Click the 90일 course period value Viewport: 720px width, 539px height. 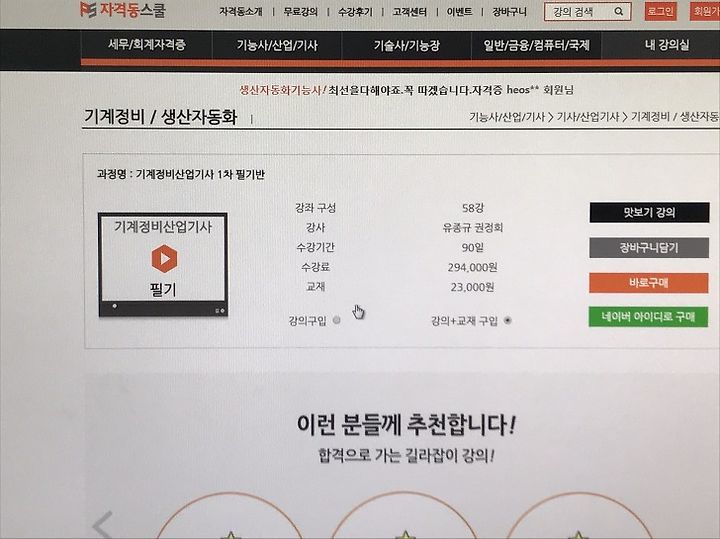[473, 247]
